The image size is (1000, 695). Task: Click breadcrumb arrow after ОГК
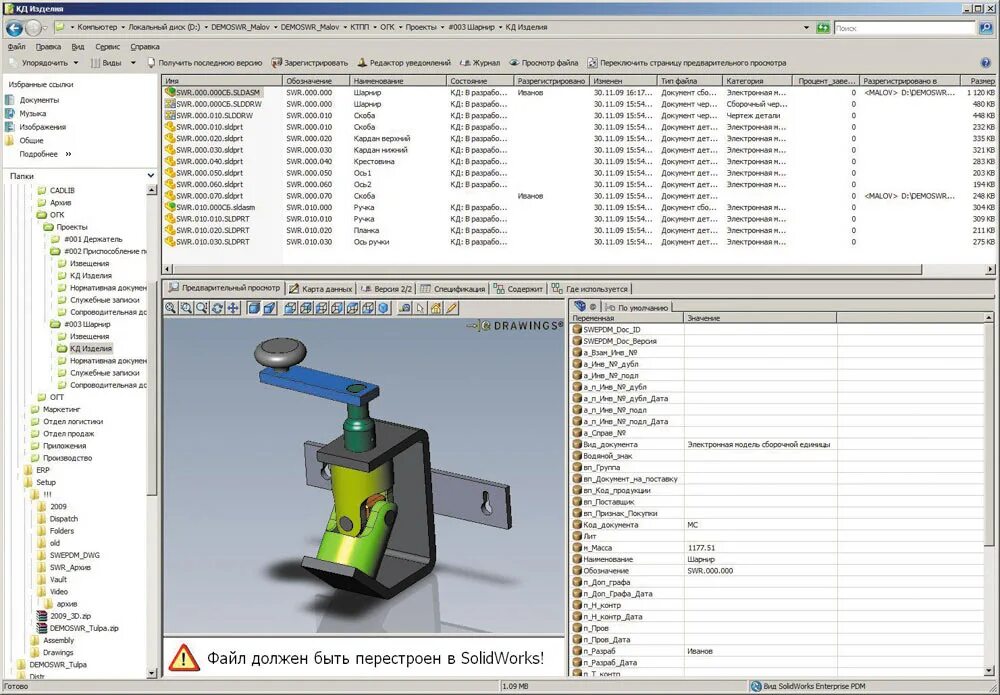click(399, 27)
